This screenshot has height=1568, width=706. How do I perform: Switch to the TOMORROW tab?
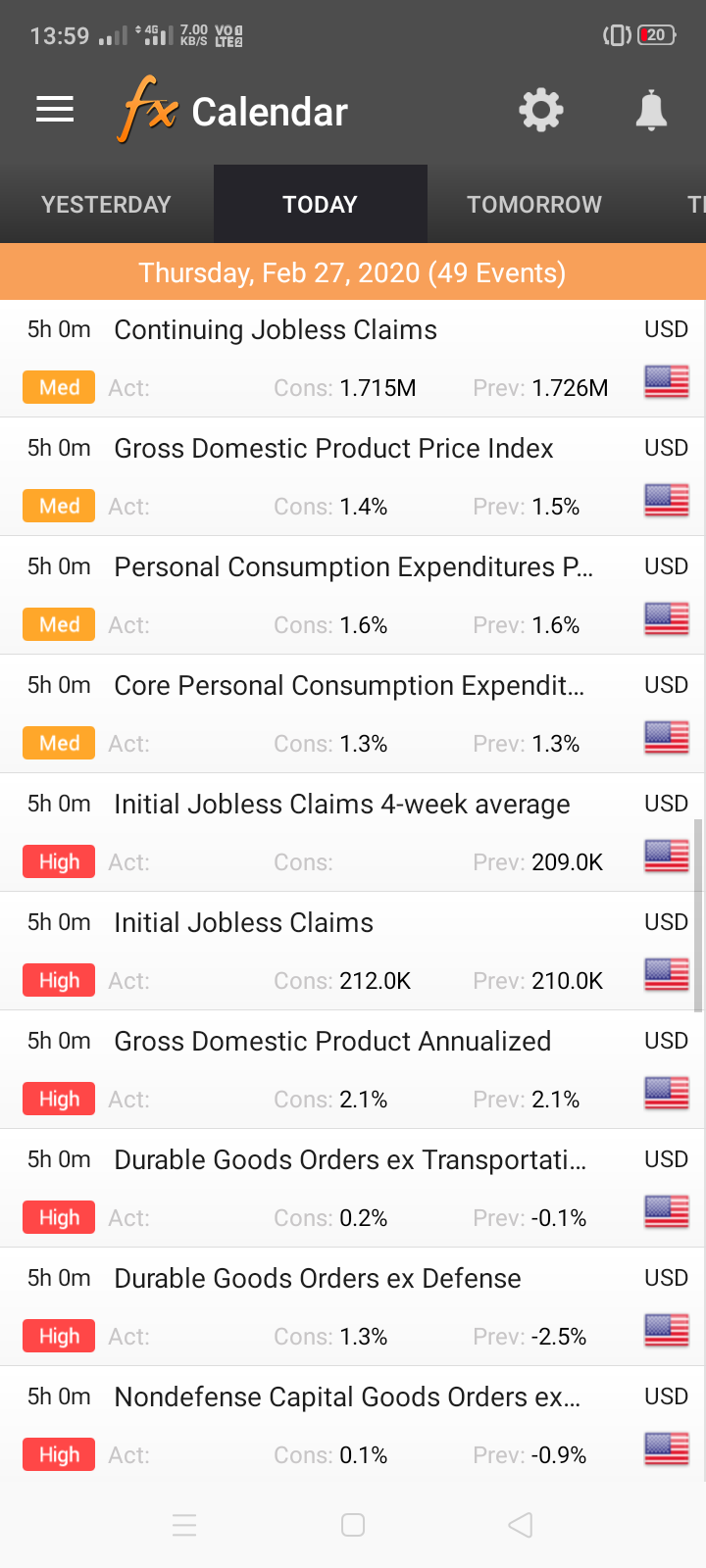click(x=534, y=205)
